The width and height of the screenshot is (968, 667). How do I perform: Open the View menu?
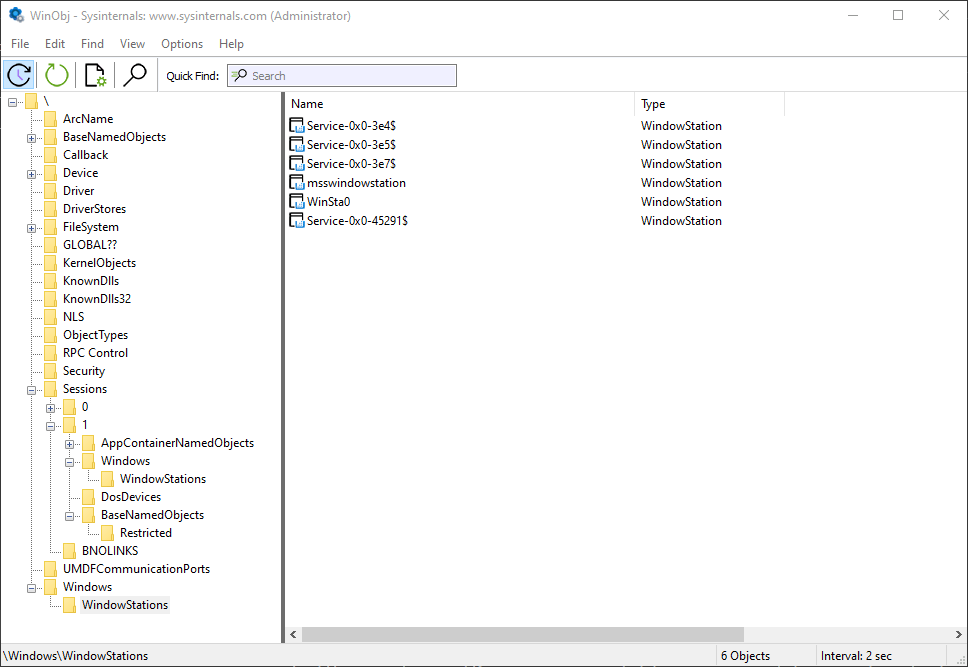(132, 44)
